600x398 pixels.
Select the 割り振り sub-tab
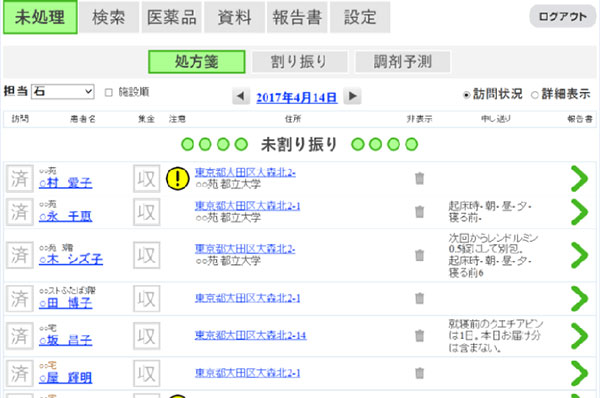[299, 62]
